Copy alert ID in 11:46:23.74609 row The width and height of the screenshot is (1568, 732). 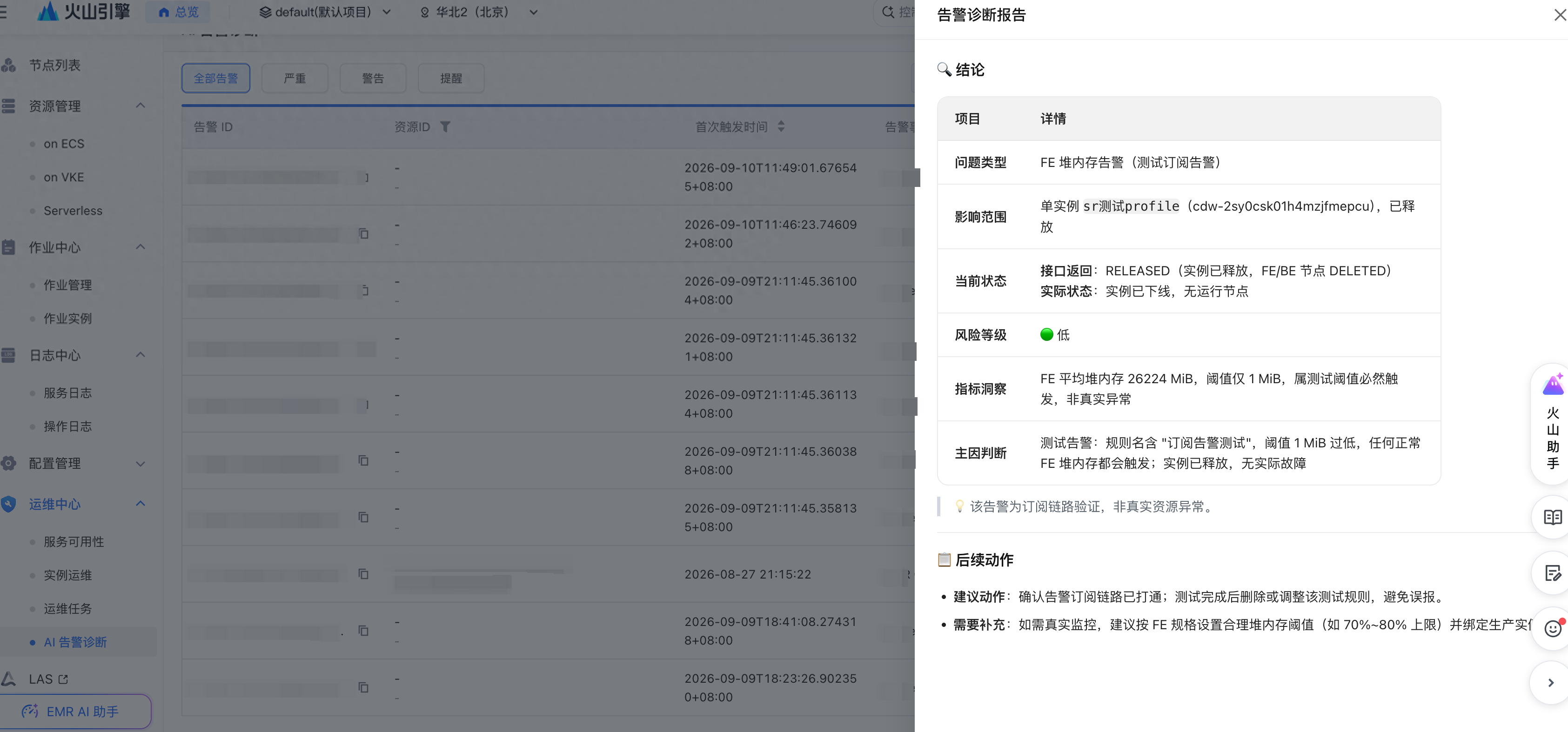click(363, 233)
